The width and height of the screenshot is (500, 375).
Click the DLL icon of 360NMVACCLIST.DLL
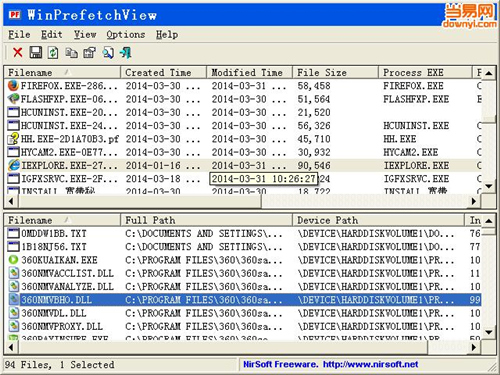(13, 273)
